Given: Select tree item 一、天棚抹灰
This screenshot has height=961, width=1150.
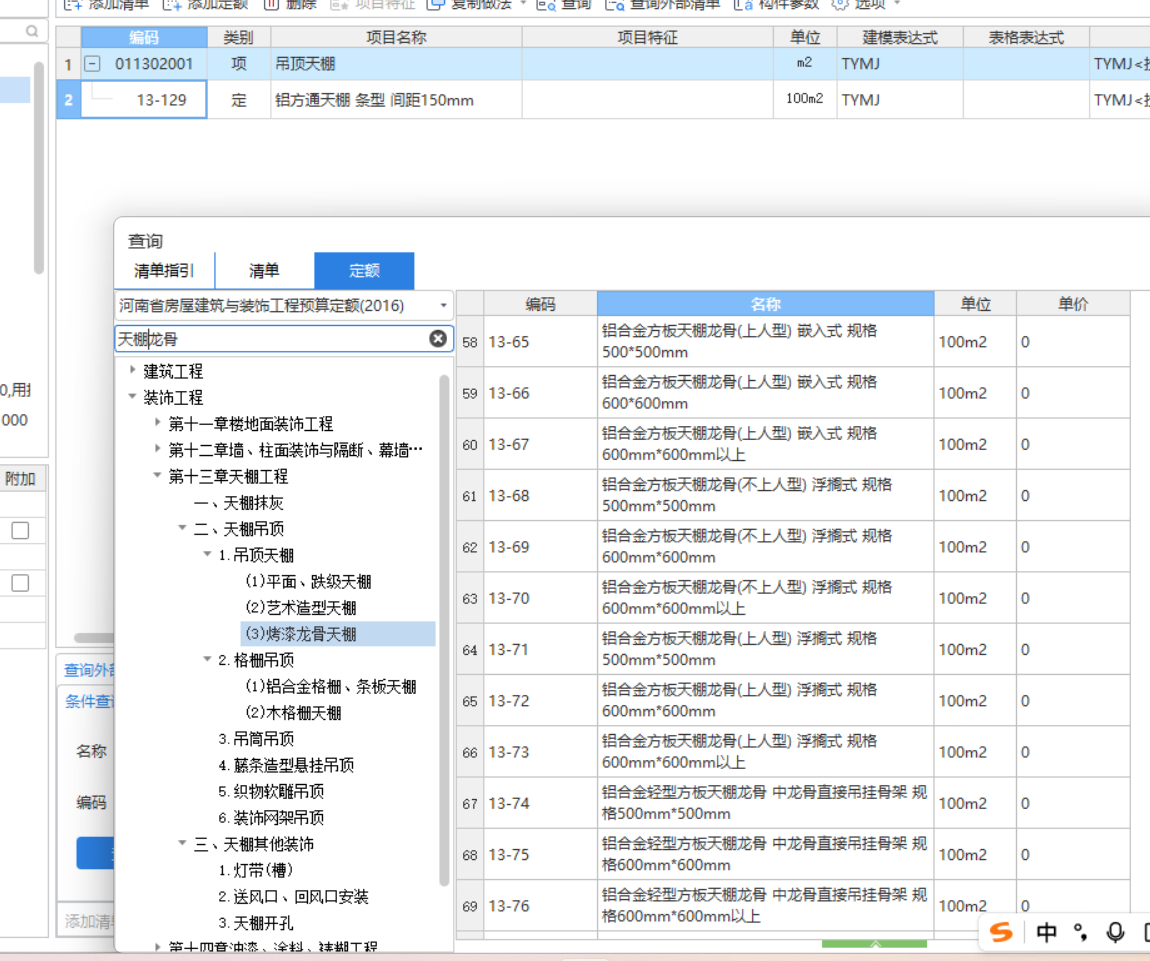Looking at the screenshot, I should [x=238, y=503].
